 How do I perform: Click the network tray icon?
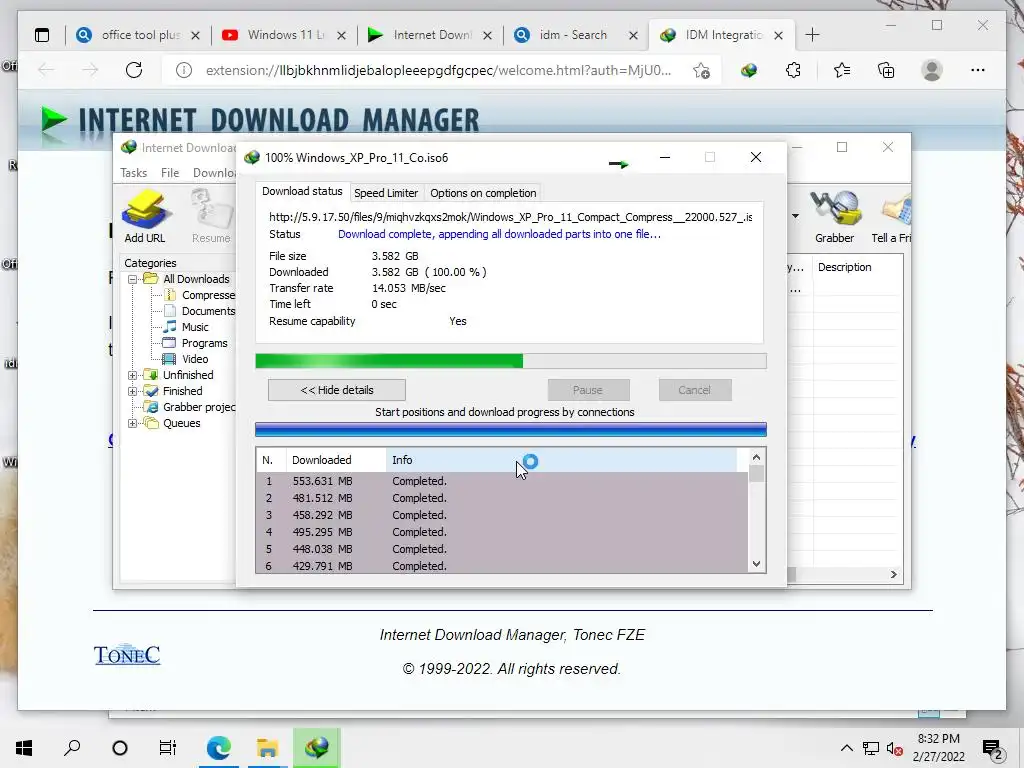[x=871, y=748]
